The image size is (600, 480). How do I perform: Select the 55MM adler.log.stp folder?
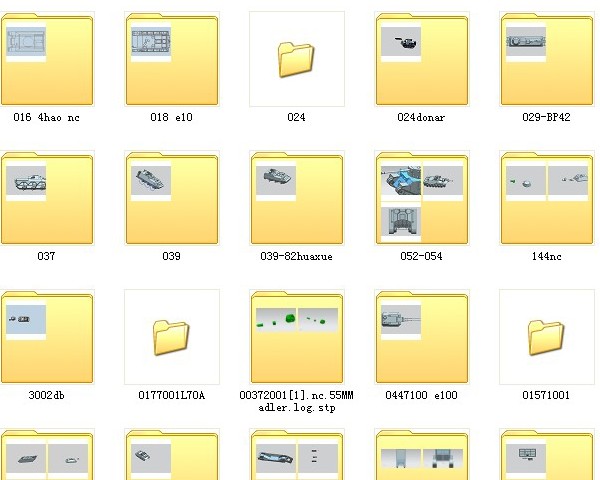coord(296,338)
